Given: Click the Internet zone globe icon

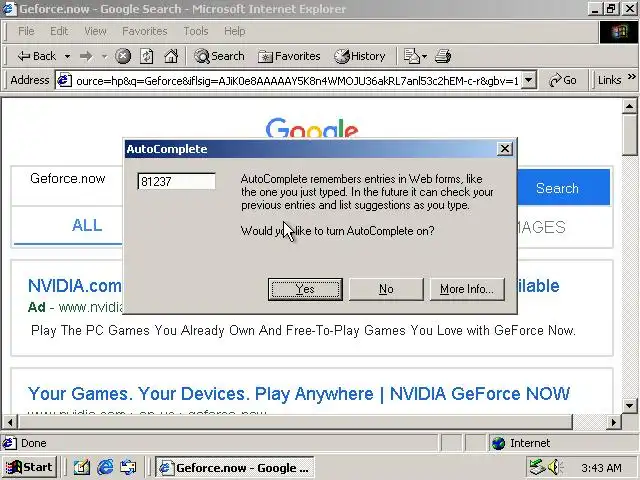Looking at the screenshot, I should click(498, 443).
